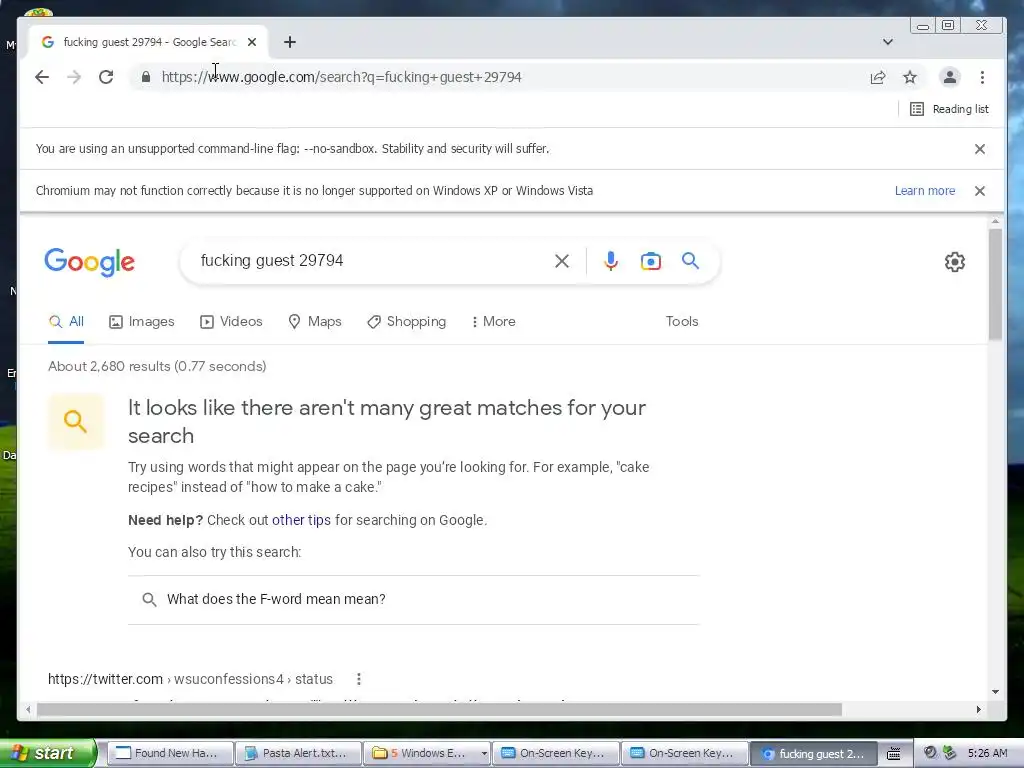Screen dimensions: 1024x768
Task: Click the keyboard icon in taskbar
Action: click(893, 754)
